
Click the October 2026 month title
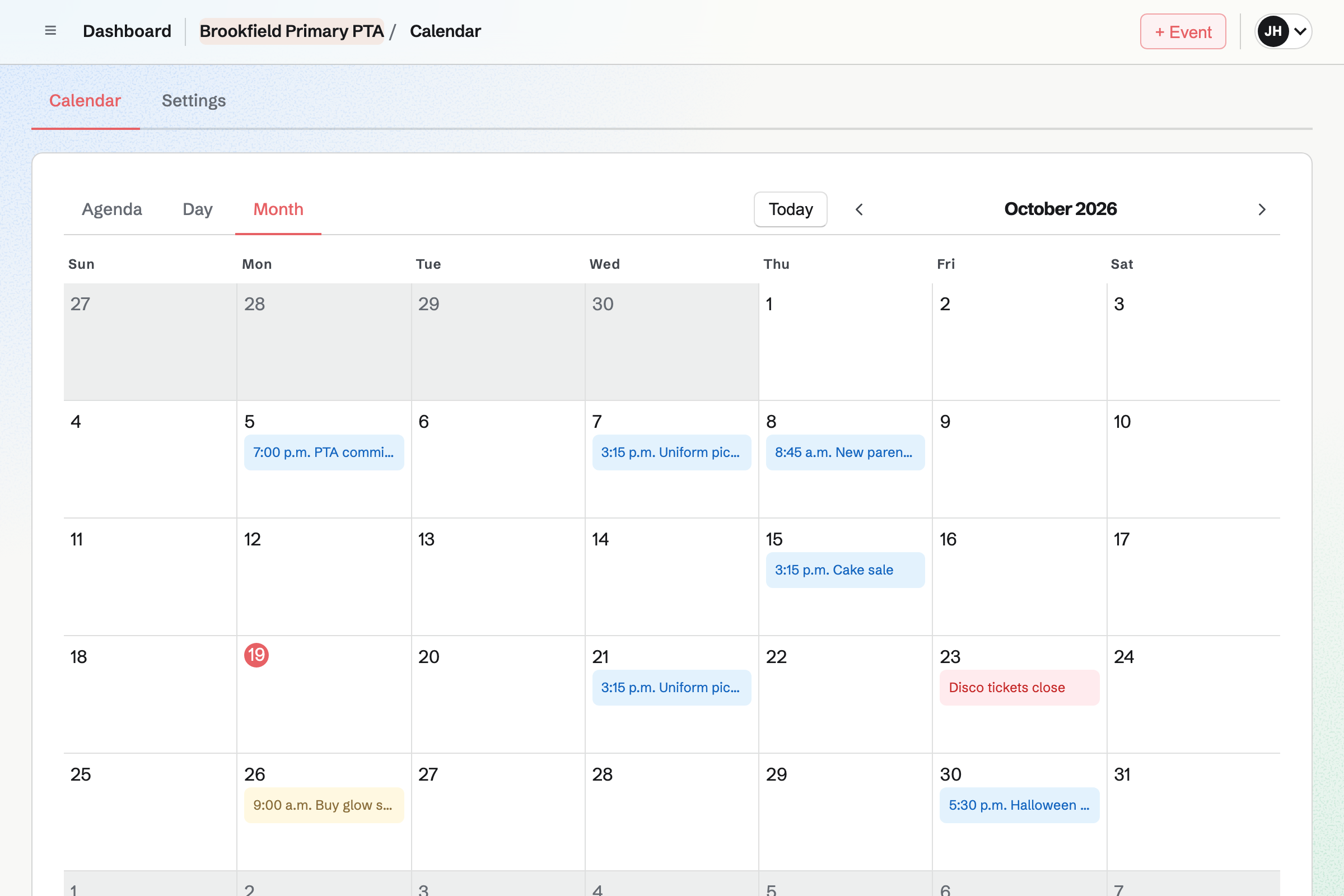point(1060,209)
